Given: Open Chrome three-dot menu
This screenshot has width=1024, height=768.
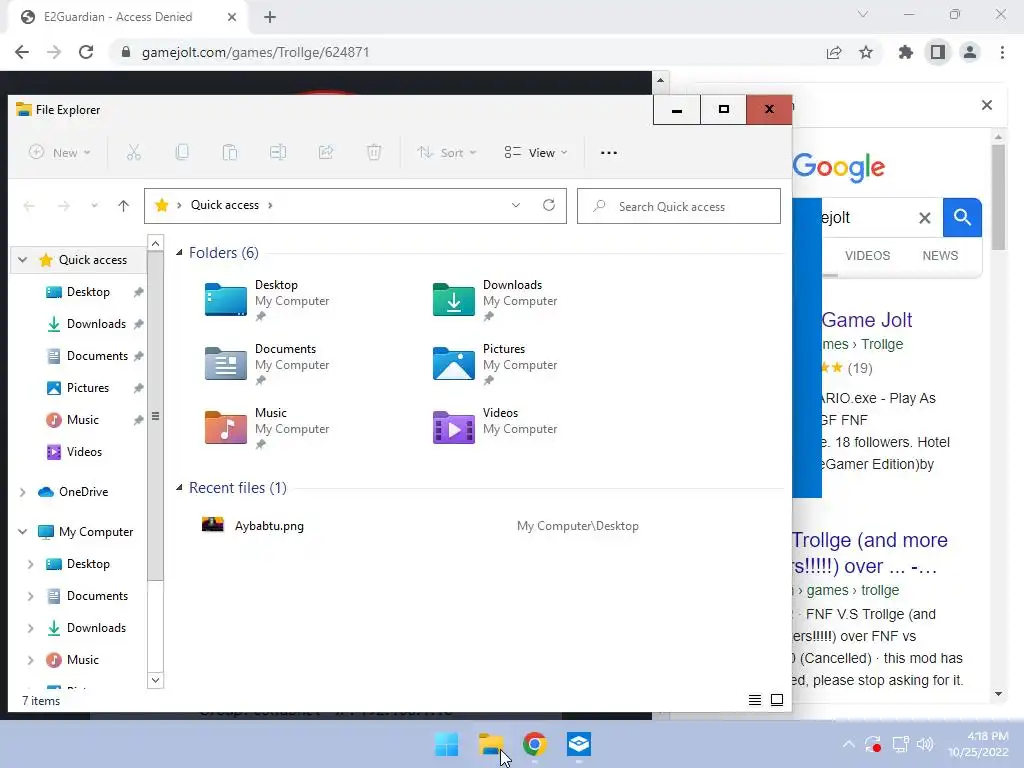Looking at the screenshot, I should (1002, 52).
